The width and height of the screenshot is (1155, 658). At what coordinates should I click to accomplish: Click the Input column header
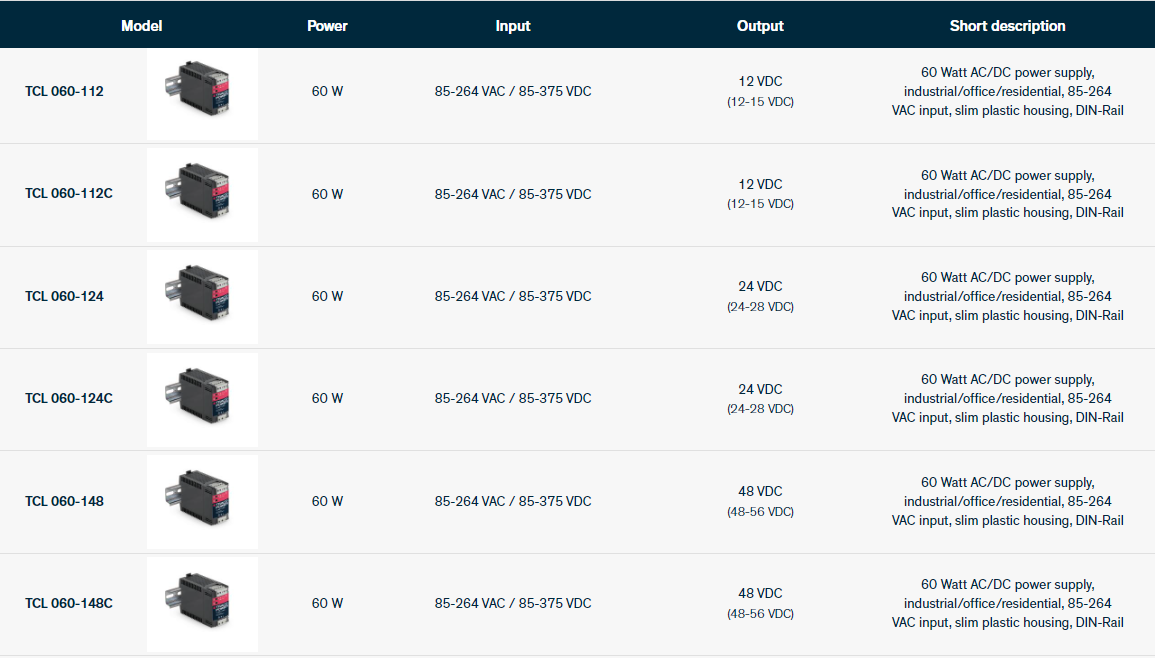(x=513, y=26)
